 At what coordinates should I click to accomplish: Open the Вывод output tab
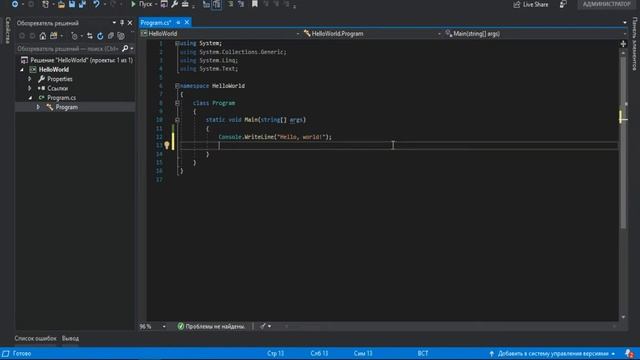pos(70,338)
